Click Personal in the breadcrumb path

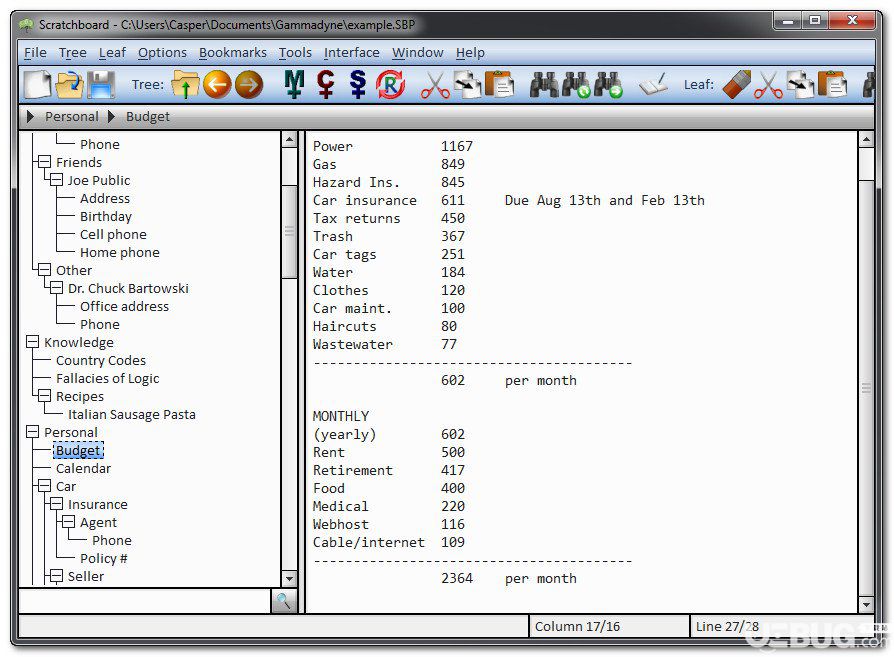(72, 116)
